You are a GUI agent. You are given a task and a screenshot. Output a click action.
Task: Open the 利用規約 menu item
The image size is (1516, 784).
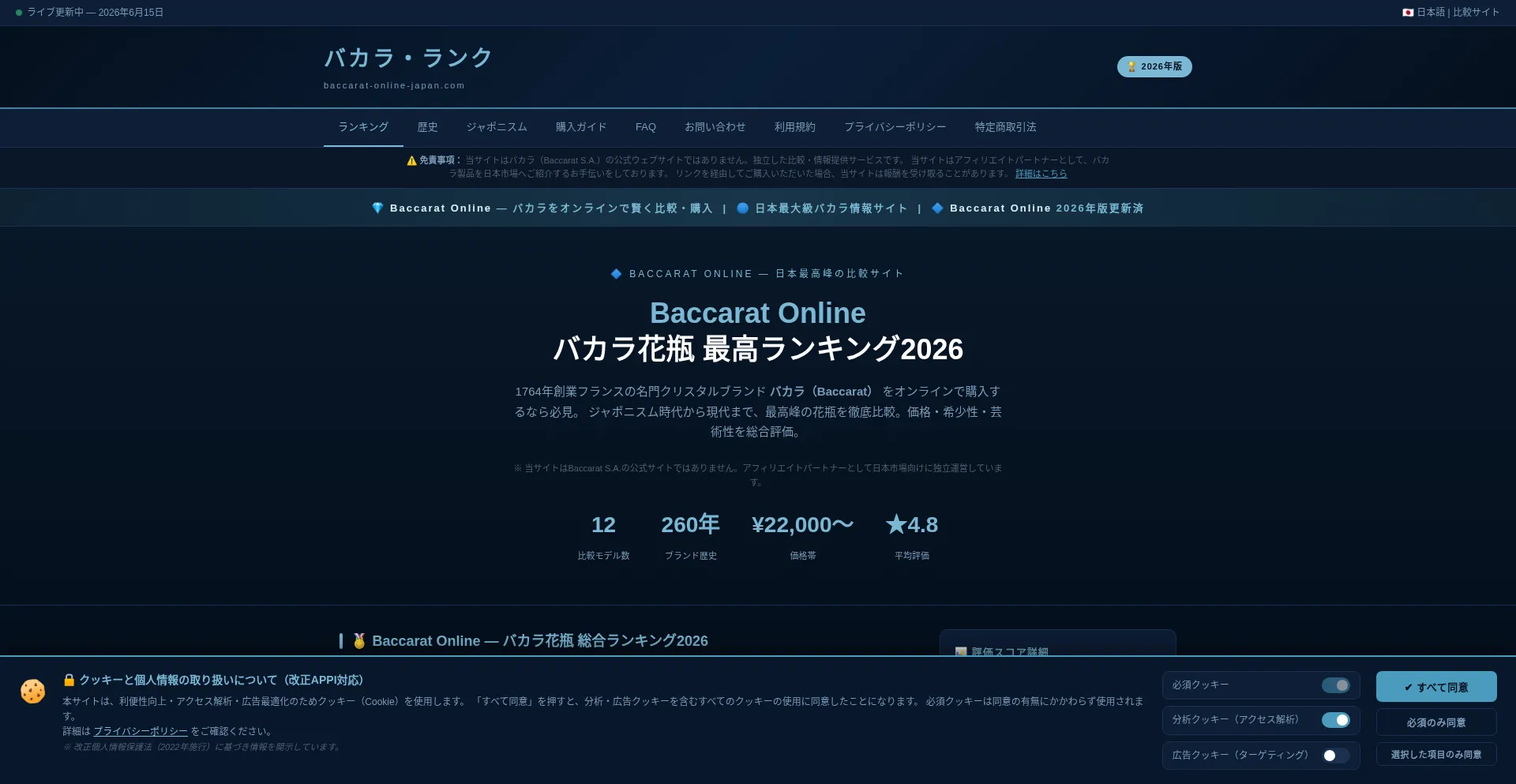795,127
